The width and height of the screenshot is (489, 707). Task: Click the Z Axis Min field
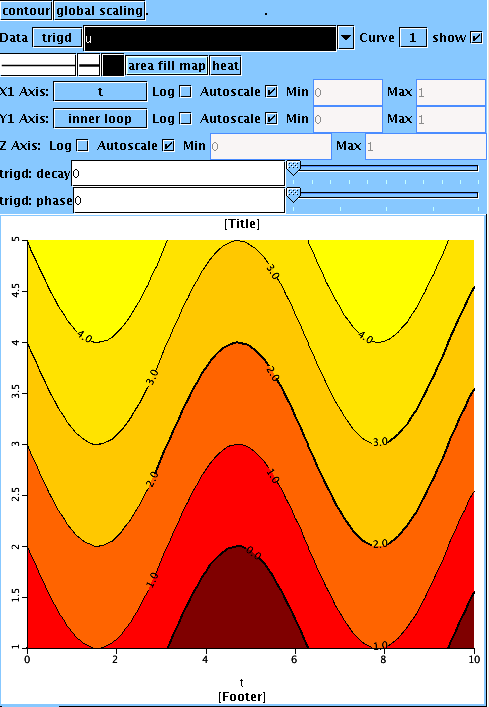point(271,147)
